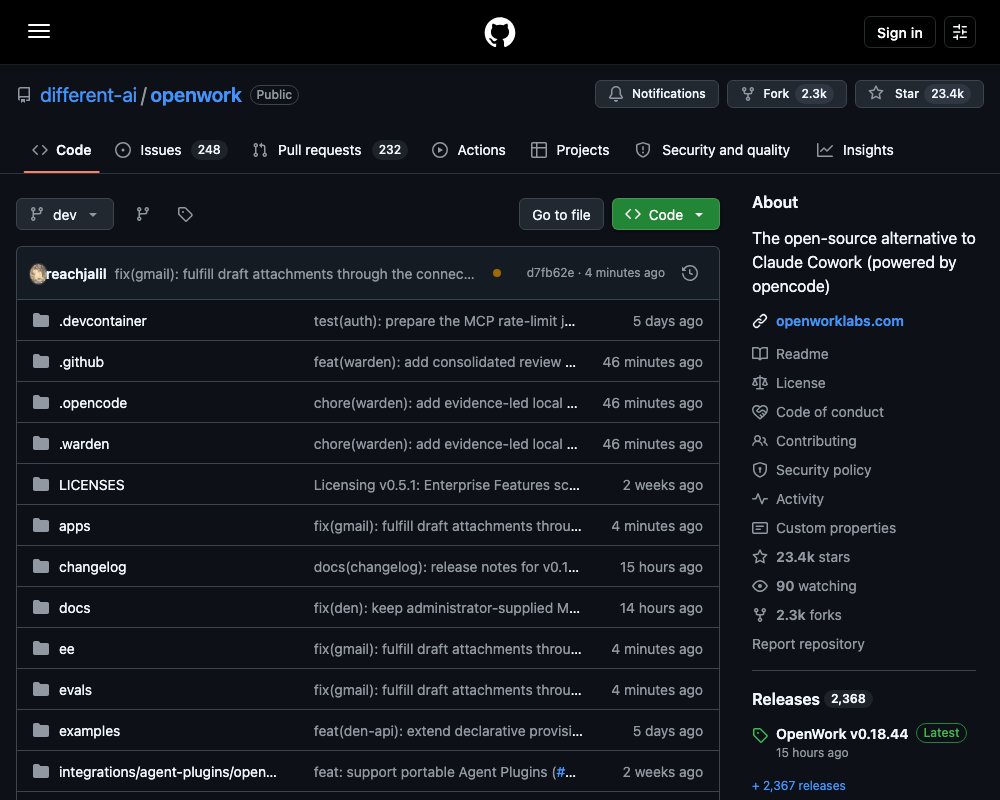Show commit status via the orange dot
The image size is (1000, 800).
click(x=497, y=274)
